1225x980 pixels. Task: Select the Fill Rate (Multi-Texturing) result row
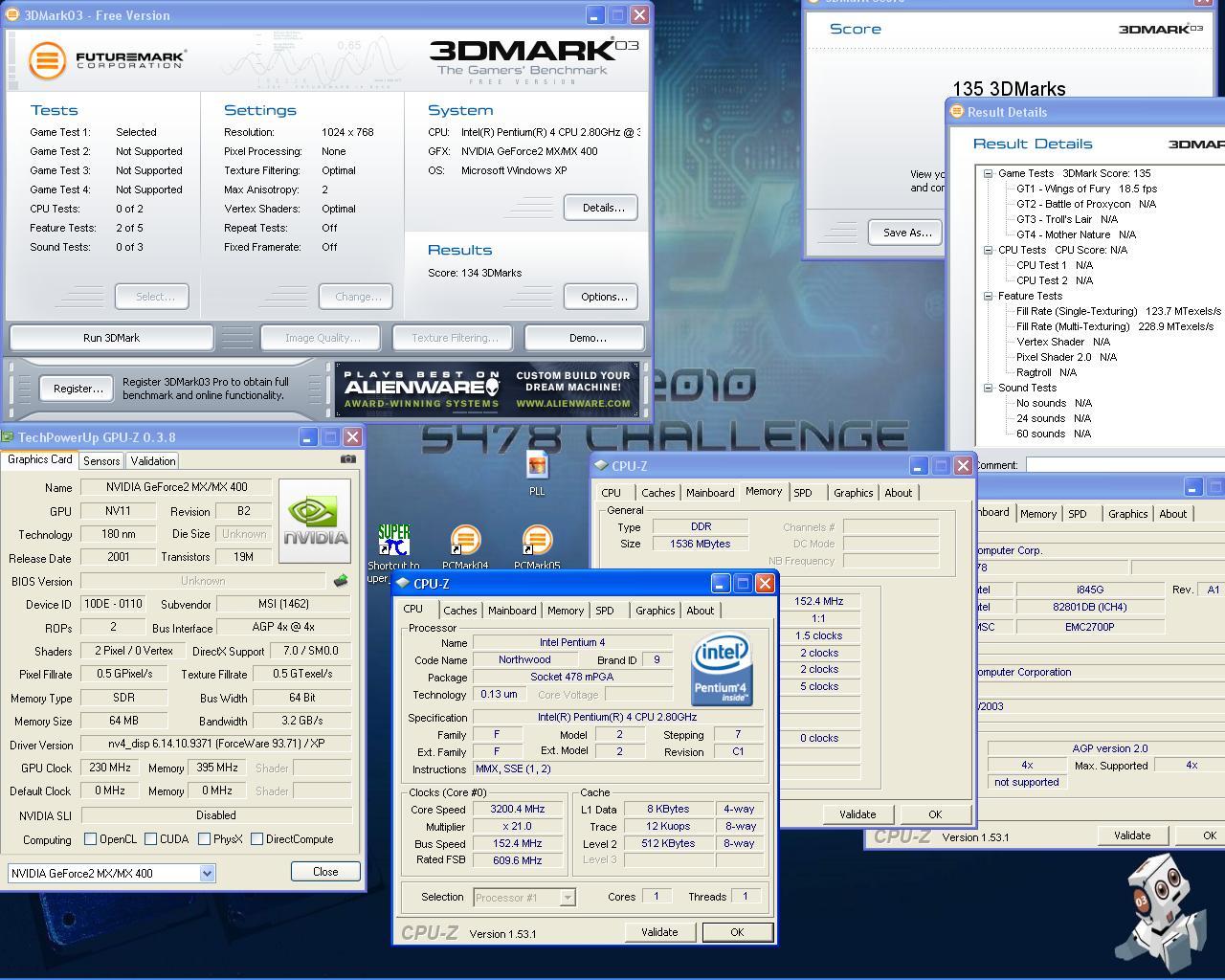coord(1114,326)
